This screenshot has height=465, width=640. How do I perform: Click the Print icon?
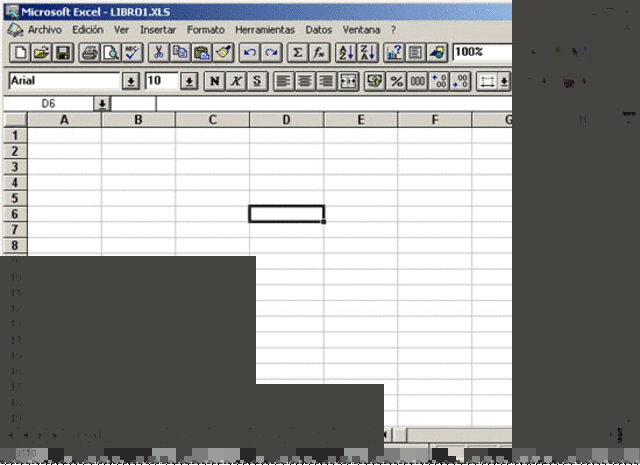click(89, 53)
